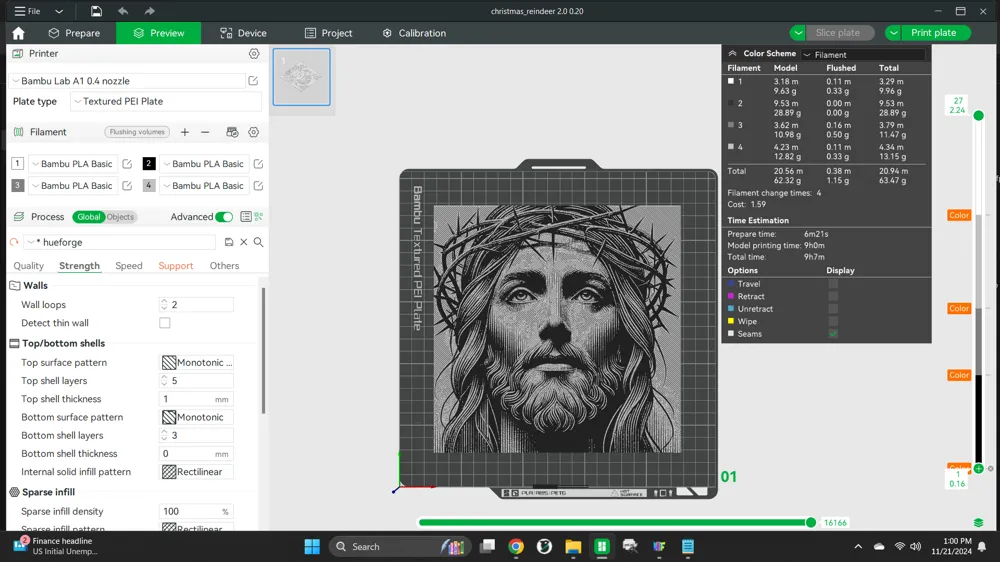Click the Home icon in top bar
Image resolution: width=1000 pixels, height=562 pixels.
18,33
